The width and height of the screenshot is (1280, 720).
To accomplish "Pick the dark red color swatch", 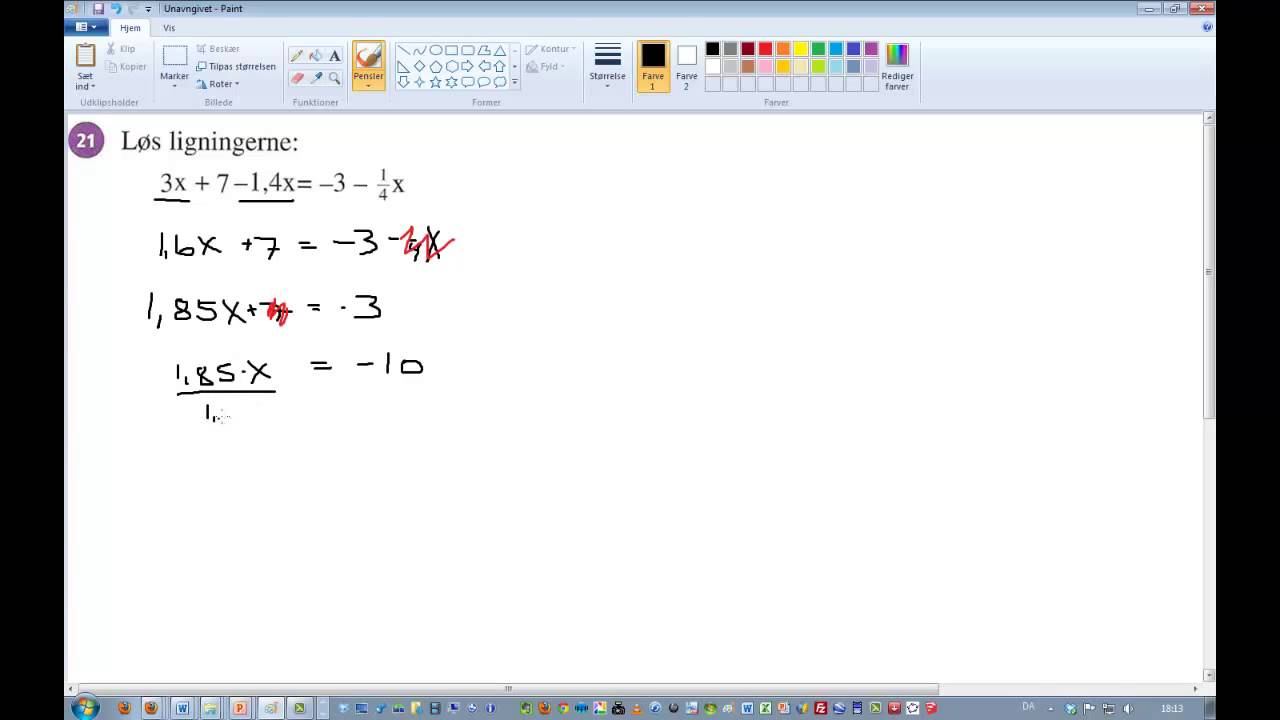I will (x=748, y=49).
